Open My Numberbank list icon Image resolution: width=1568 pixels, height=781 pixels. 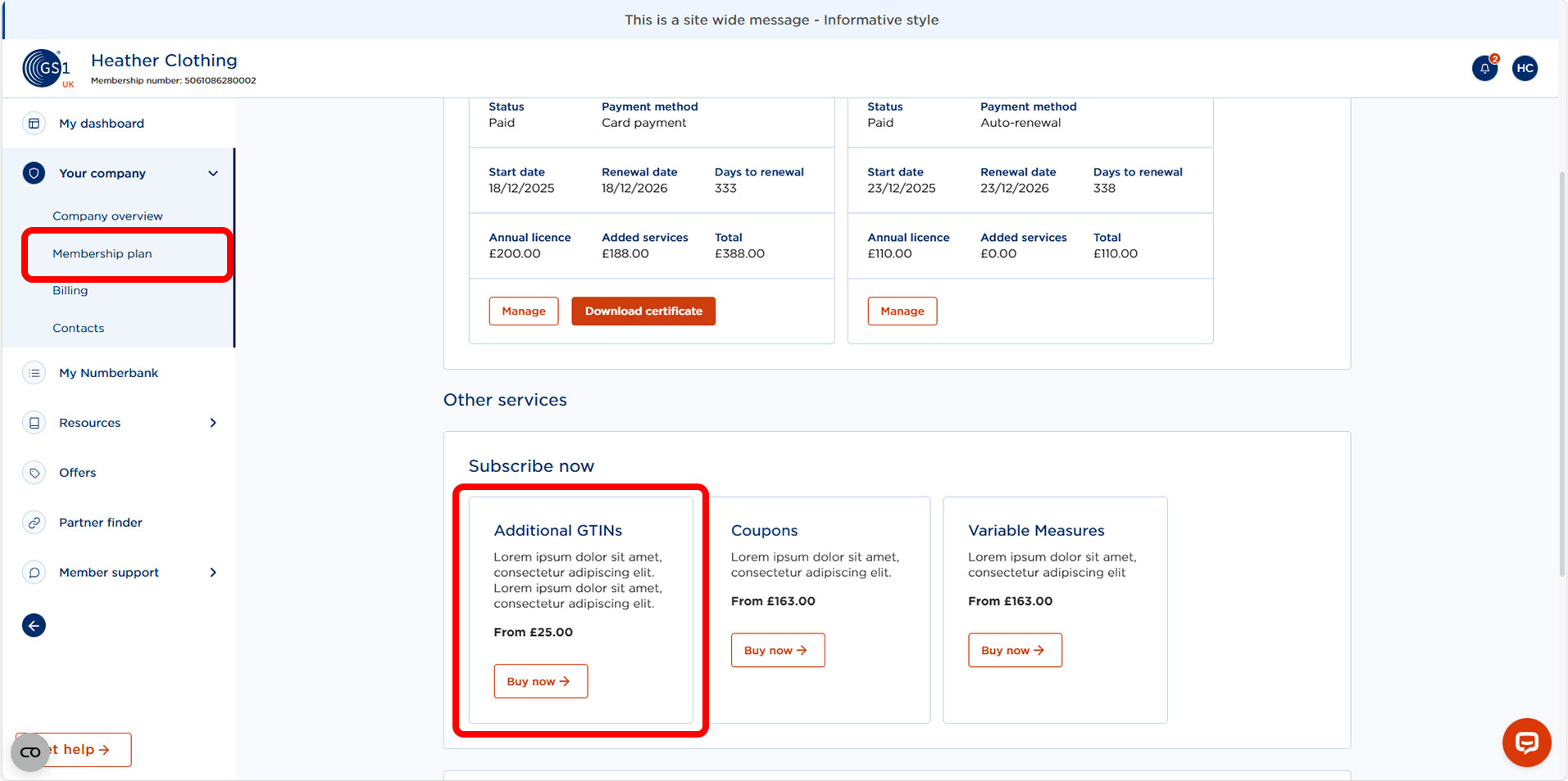33,373
